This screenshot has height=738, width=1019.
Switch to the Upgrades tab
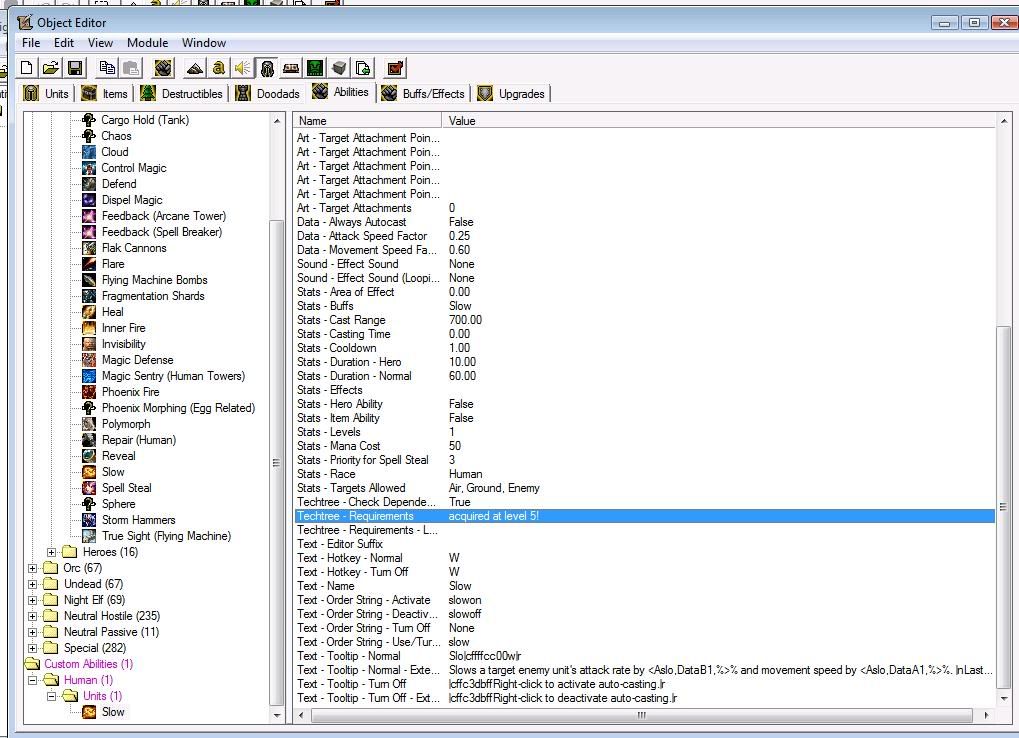click(511, 94)
